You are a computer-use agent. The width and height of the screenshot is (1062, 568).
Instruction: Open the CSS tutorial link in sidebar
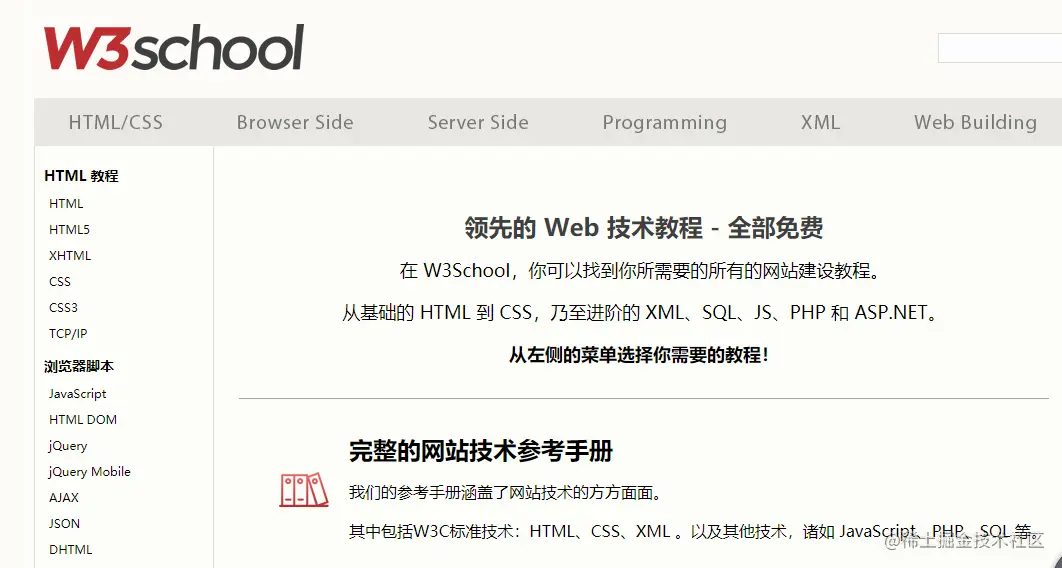coord(60,282)
